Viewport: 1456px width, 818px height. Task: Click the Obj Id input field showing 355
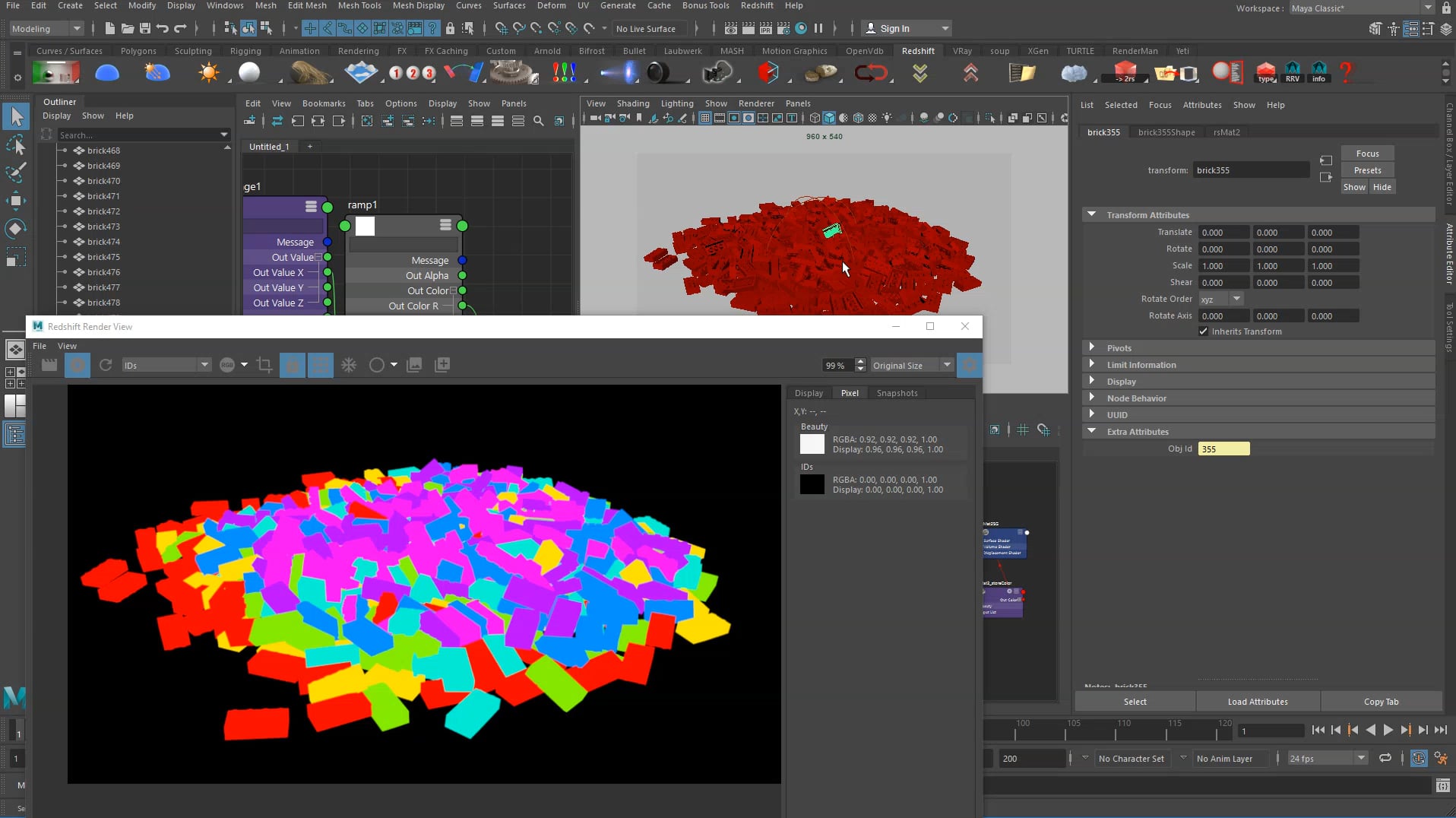1223,449
